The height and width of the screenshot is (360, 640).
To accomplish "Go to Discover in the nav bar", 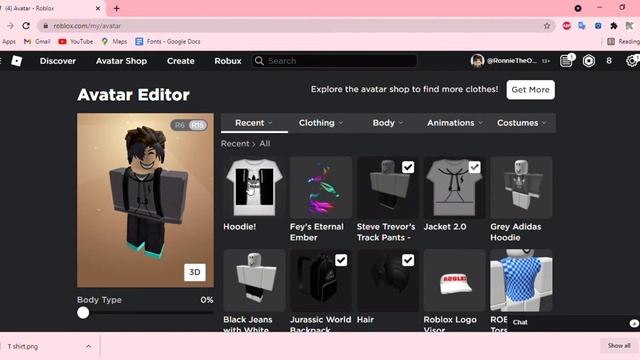I will pos(58,61).
